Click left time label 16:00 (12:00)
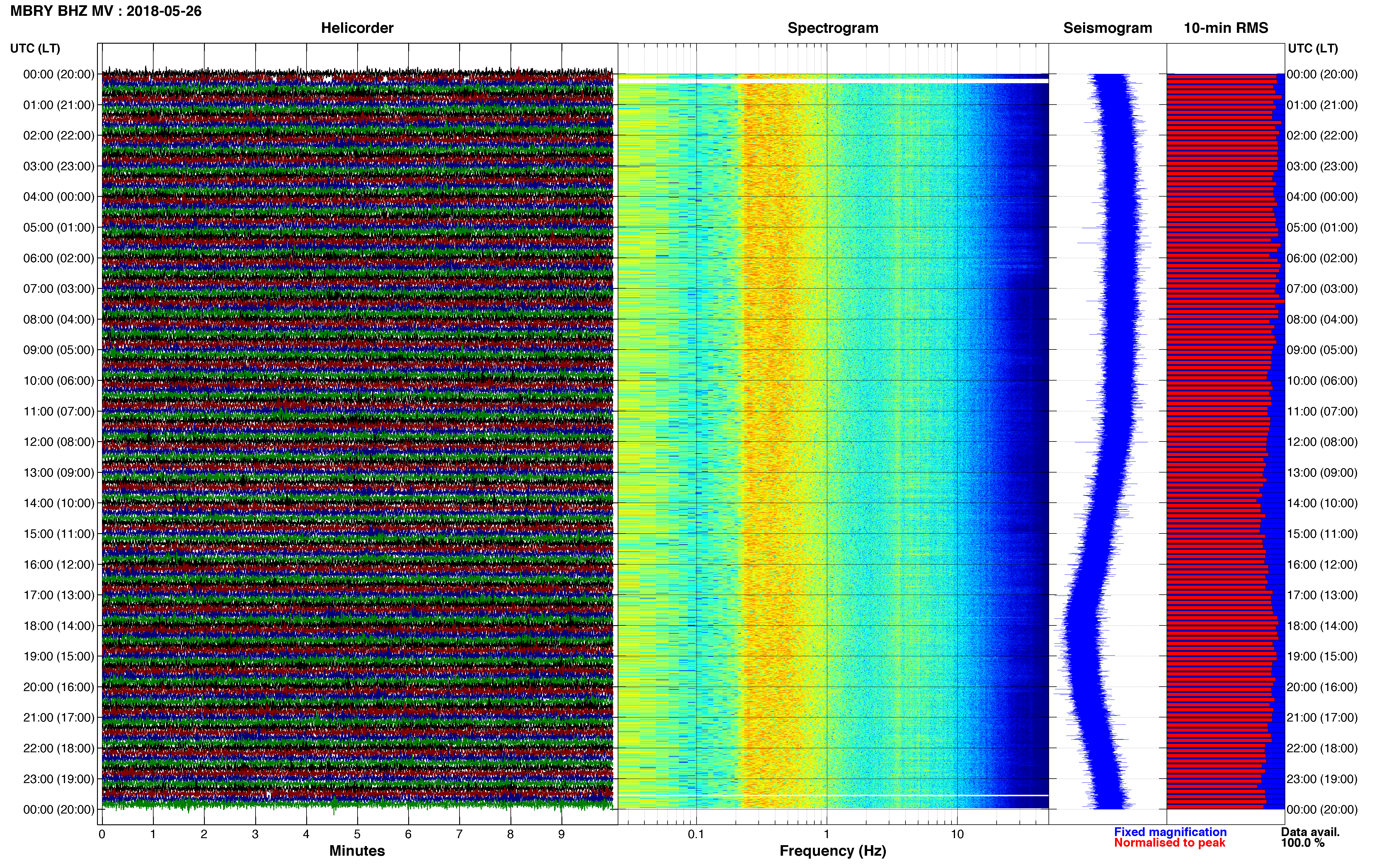The height and width of the screenshot is (868, 1389). [59, 564]
